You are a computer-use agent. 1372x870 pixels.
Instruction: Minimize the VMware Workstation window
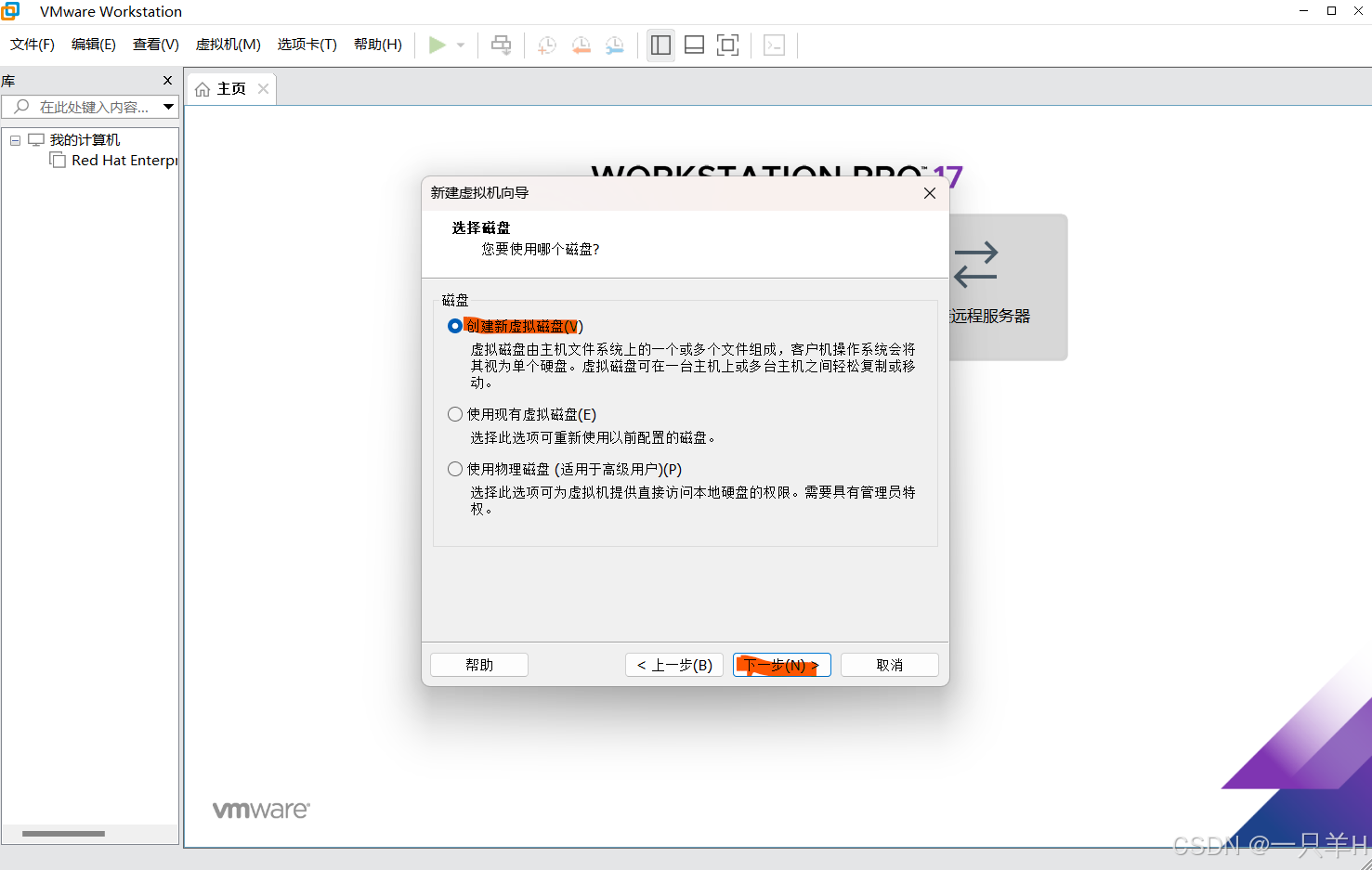pos(1303,11)
